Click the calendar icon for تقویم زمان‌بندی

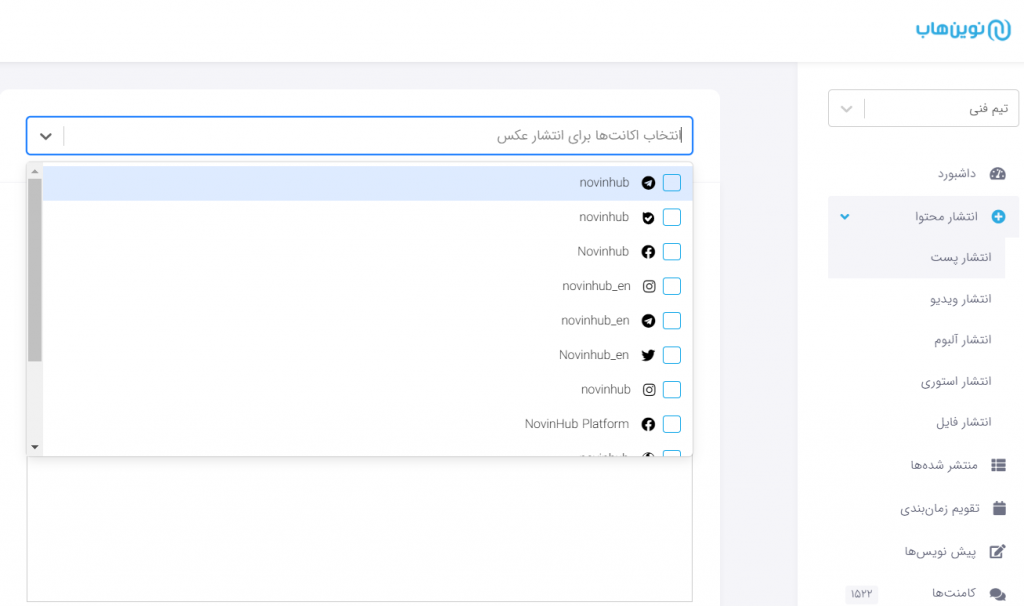[999, 508]
